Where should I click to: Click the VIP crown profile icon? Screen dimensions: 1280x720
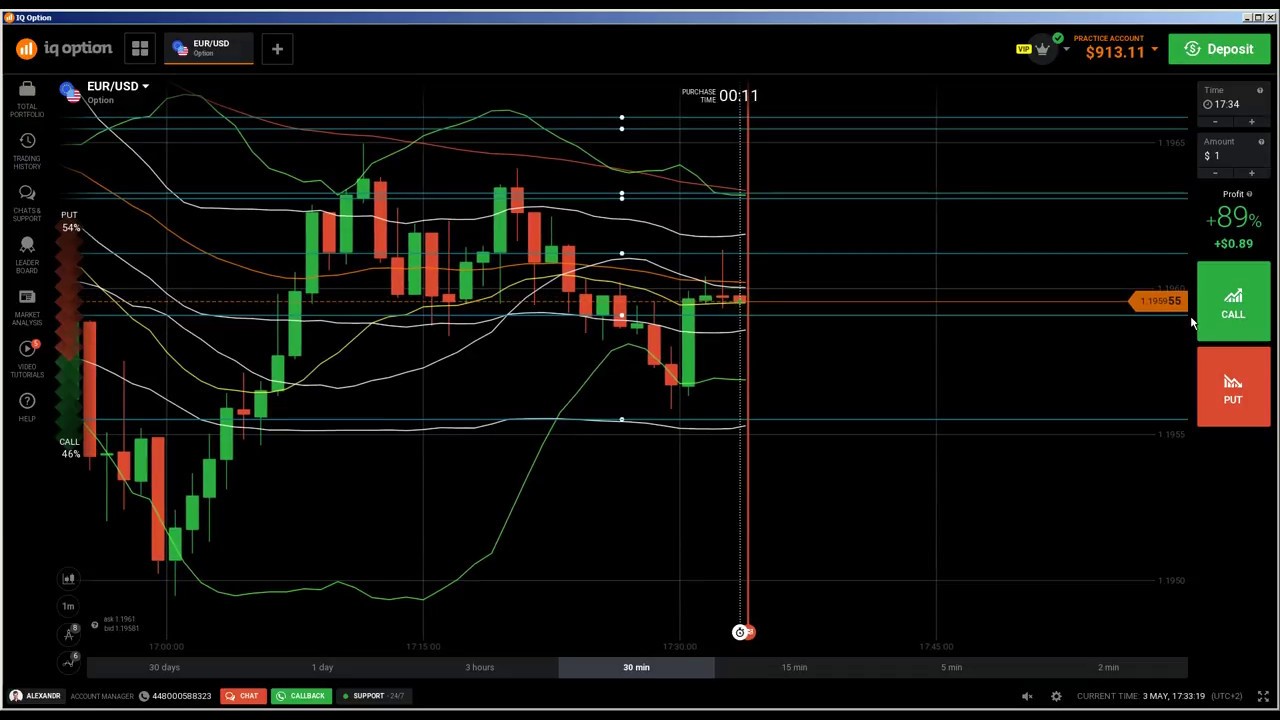[x=1043, y=48]
